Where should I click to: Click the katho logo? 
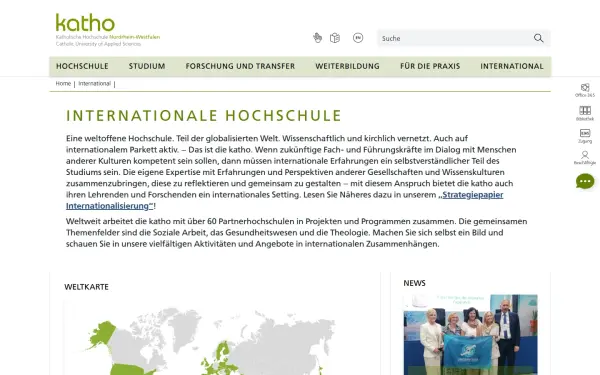(108, 30)
